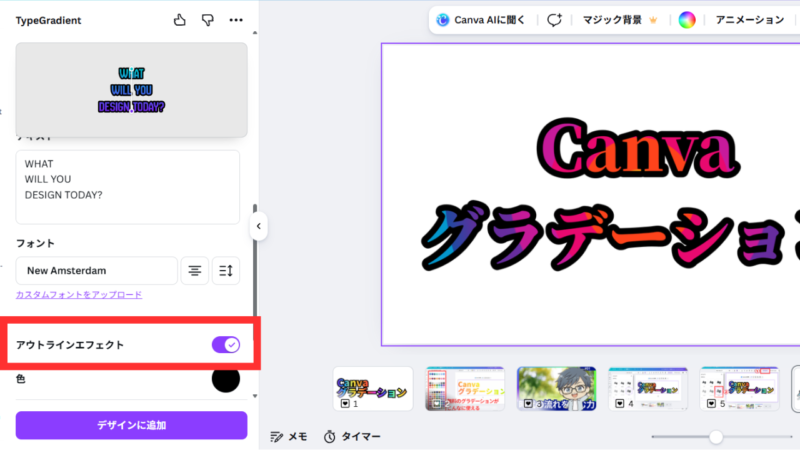
Task: Open the black outline color swatch
Action: 226,379
